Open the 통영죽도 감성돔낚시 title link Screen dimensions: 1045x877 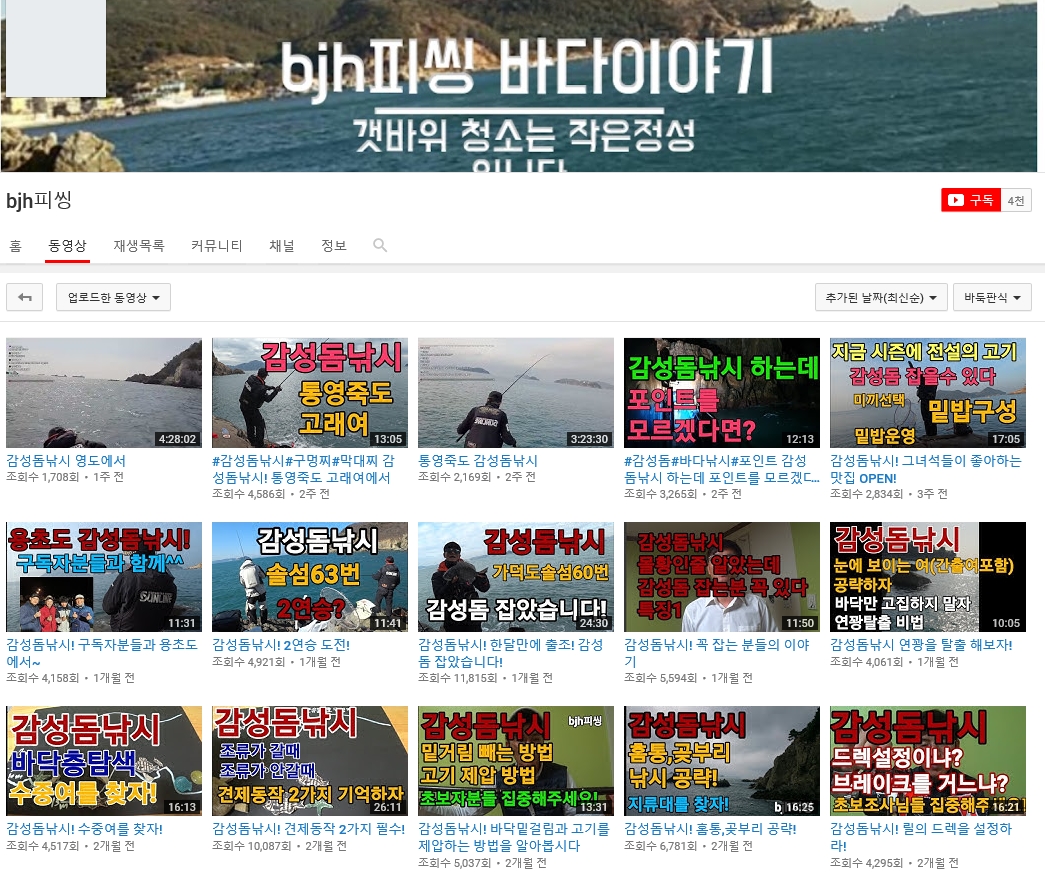[x=477, y=461]
